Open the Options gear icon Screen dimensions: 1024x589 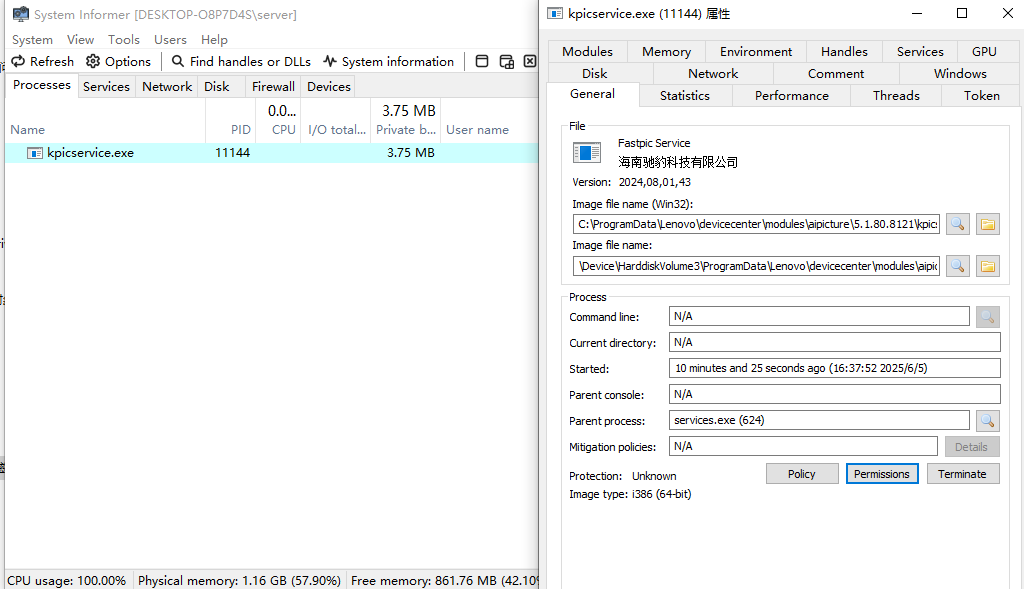[x=93, y=61]
